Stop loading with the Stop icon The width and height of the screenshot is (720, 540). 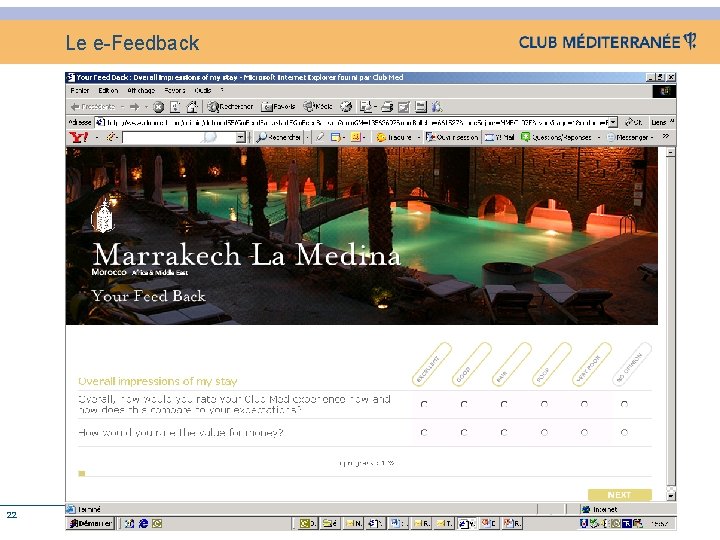point(158,107)
